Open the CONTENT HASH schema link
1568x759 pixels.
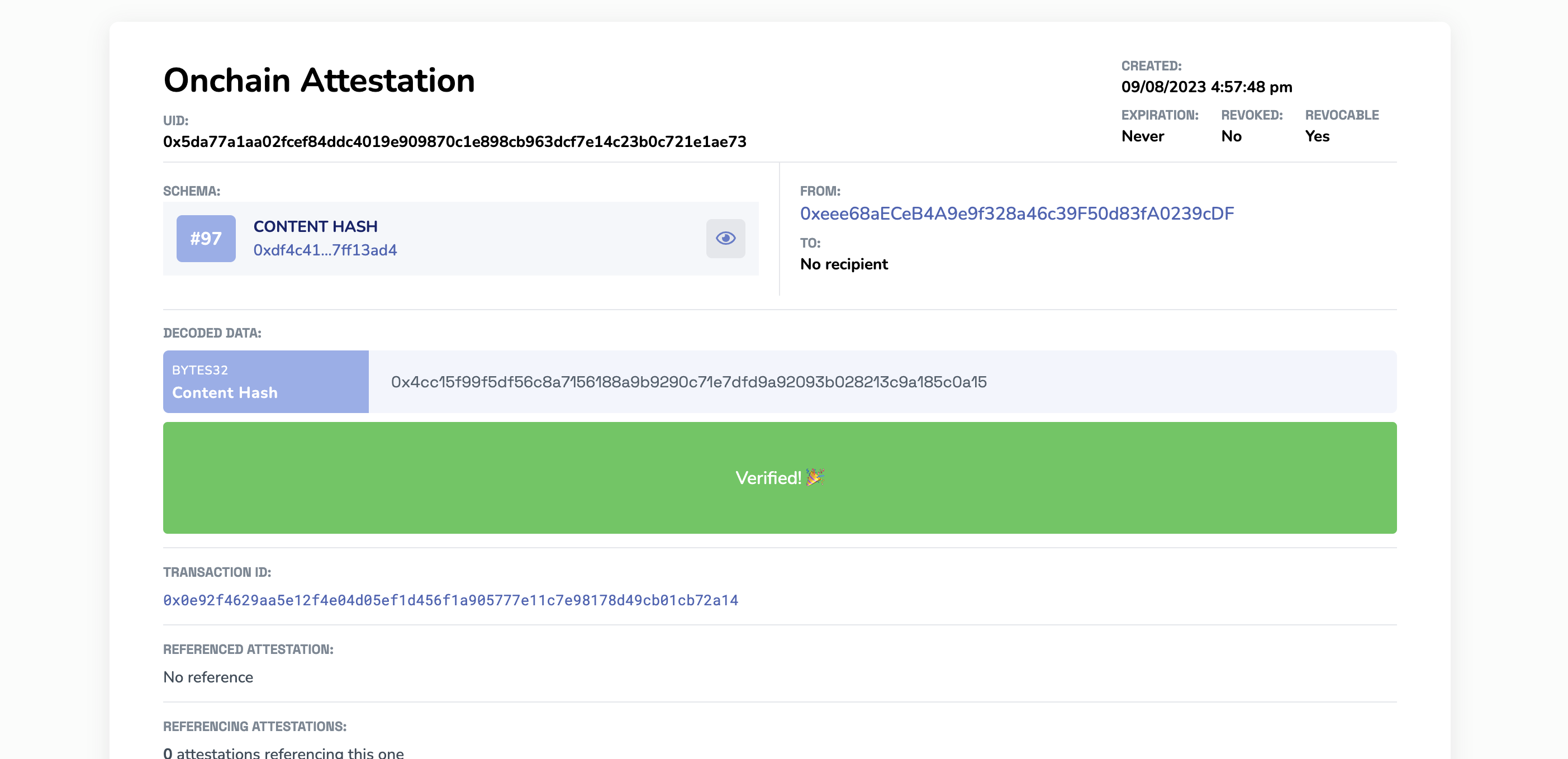315,226
